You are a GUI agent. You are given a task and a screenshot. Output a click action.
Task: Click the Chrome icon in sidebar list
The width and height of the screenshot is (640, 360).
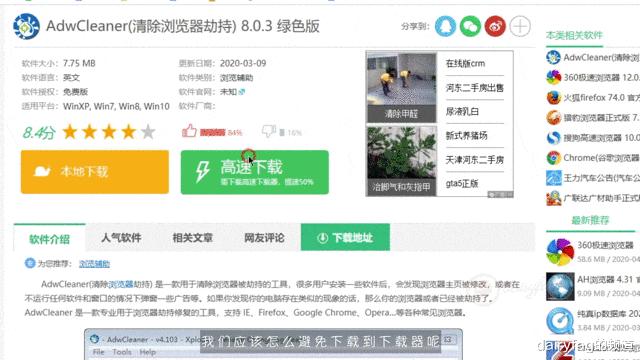coord(553,158)
